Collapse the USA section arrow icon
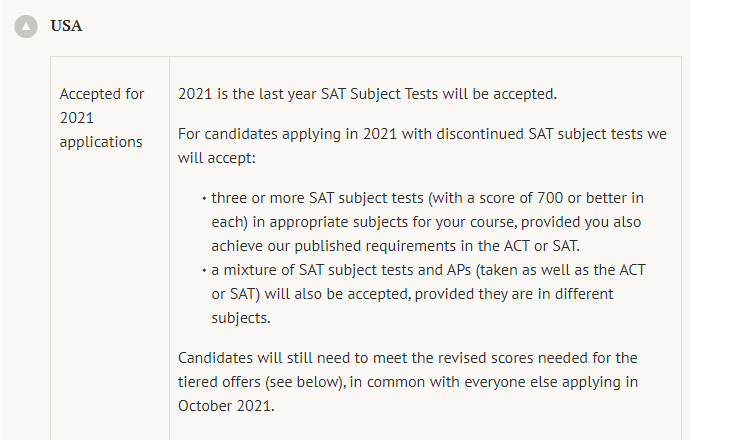The width and height of the screenshot is (747, 440). tap(26, 26)
